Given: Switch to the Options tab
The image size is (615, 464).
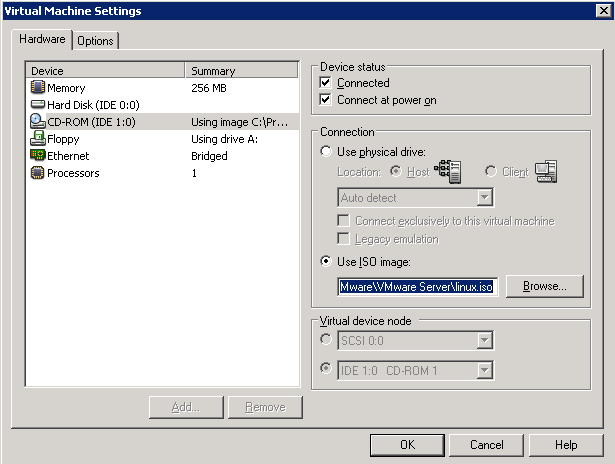Looking at the screenshot, I should coord(95,41).
